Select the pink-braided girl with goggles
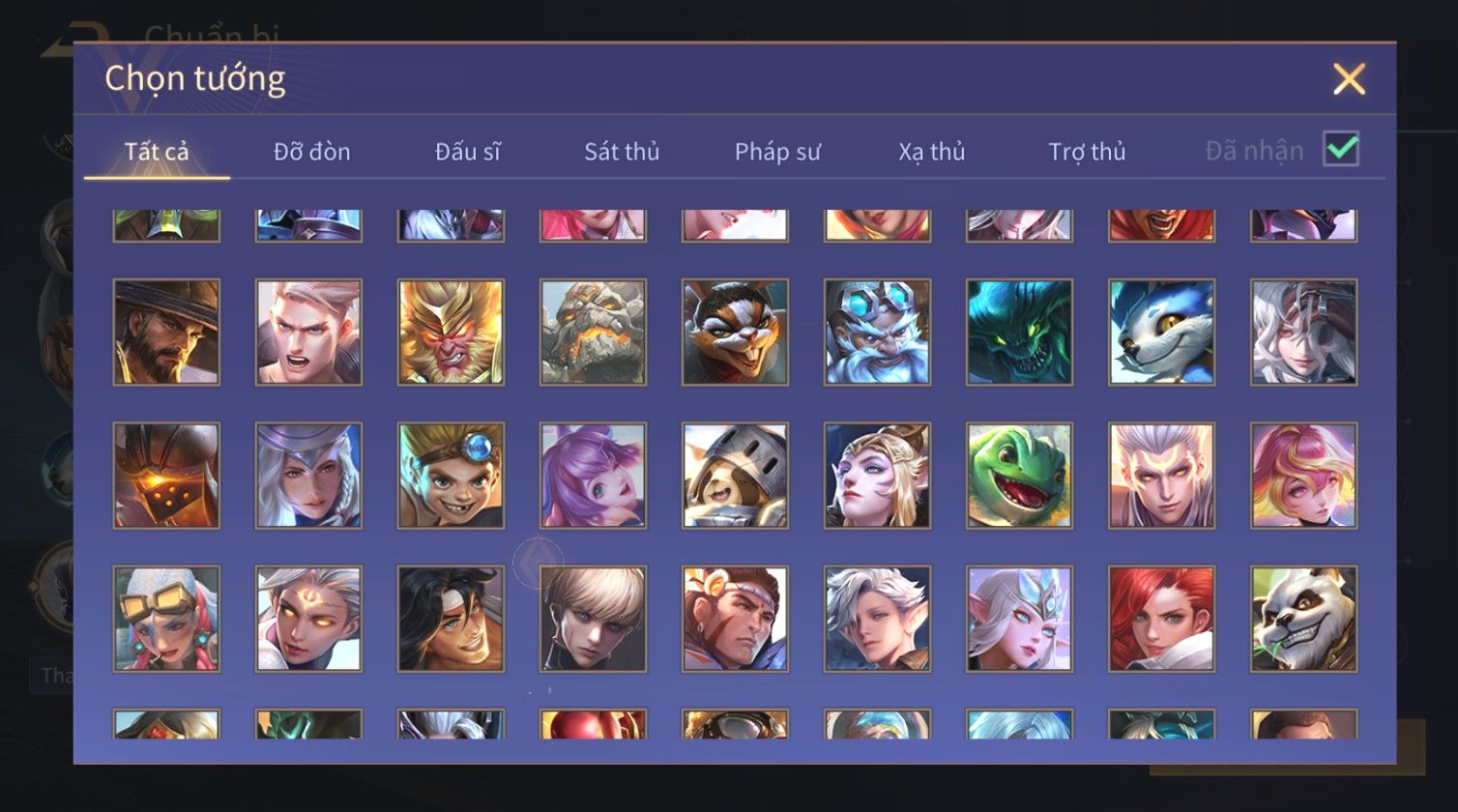 point(166,619)
